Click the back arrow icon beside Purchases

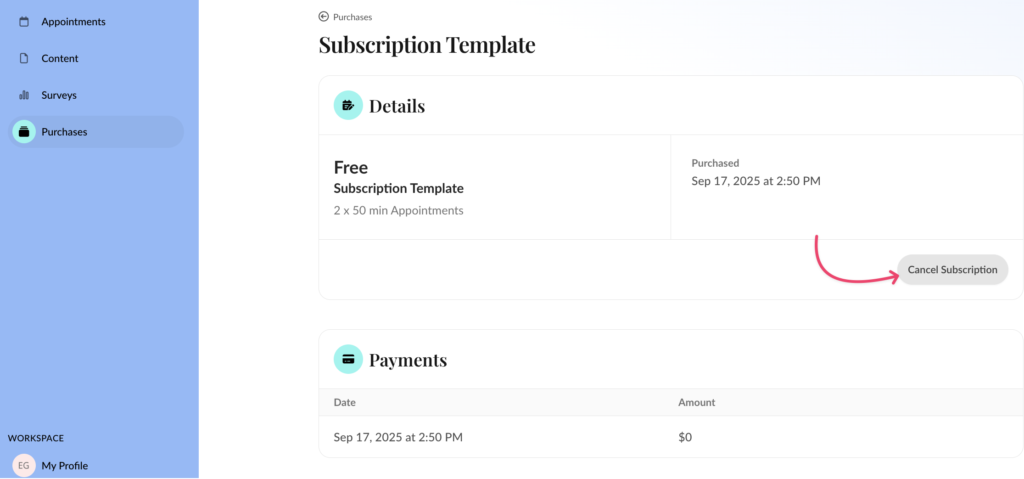click(323, 17)
